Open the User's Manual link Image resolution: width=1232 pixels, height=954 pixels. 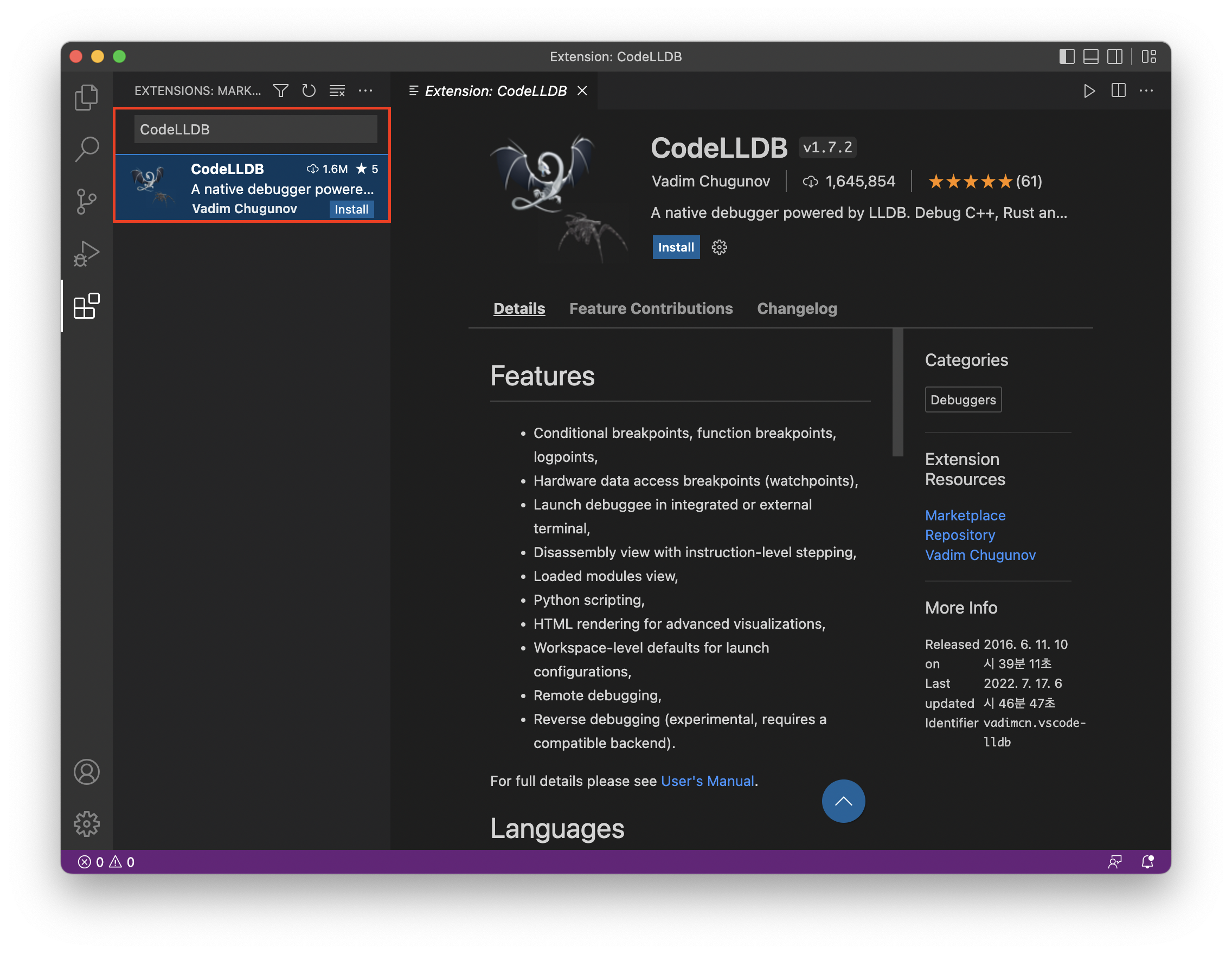coord(707,781)
